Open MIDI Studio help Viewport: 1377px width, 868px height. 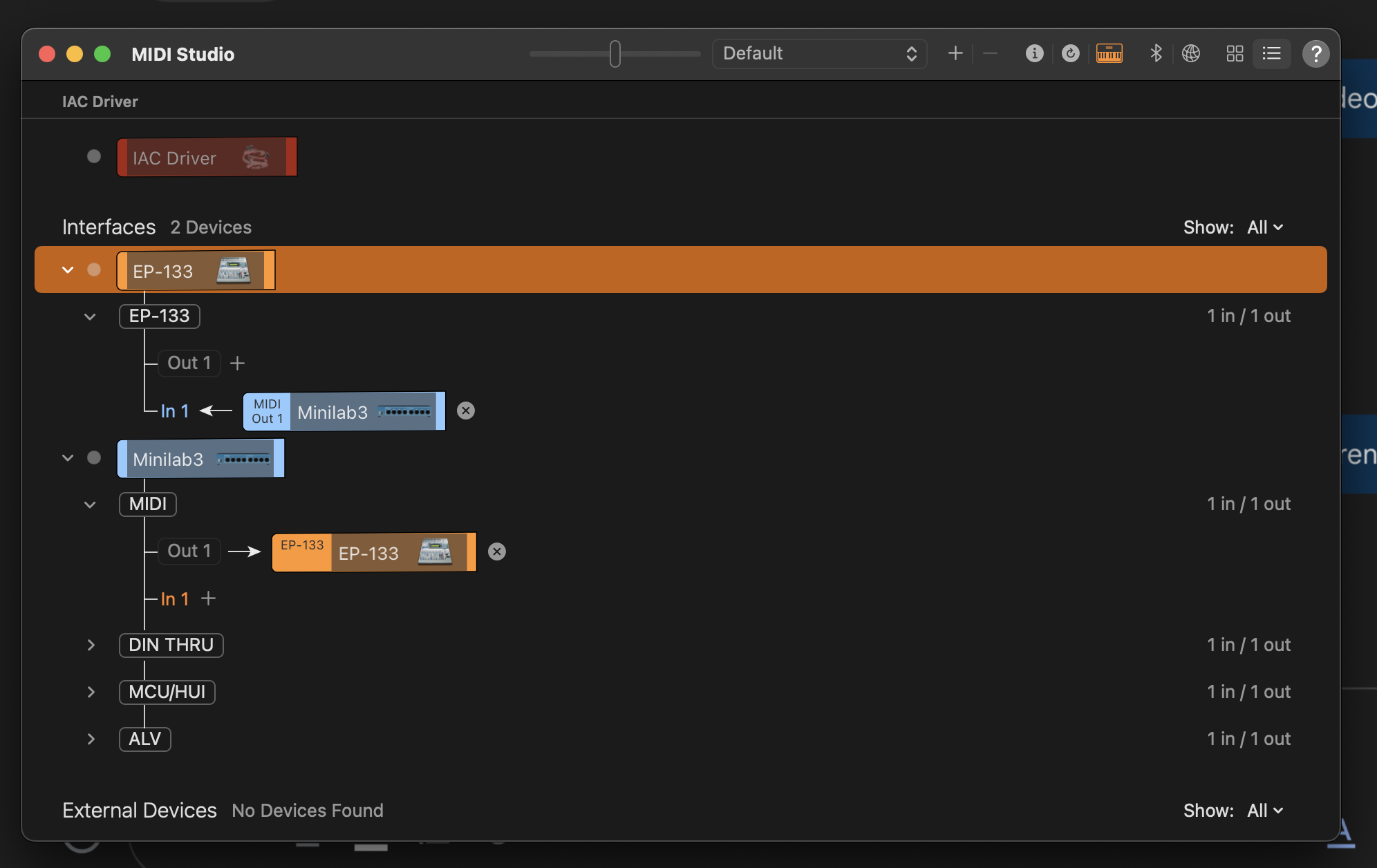click(x=1315, y=53)
